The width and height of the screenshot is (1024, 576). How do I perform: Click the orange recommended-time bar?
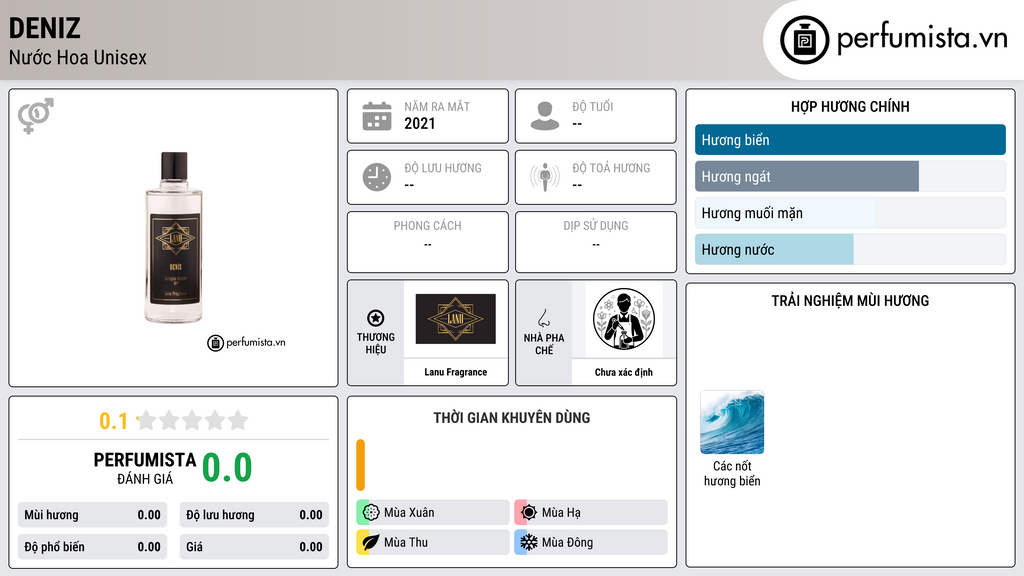pos(360,465)
